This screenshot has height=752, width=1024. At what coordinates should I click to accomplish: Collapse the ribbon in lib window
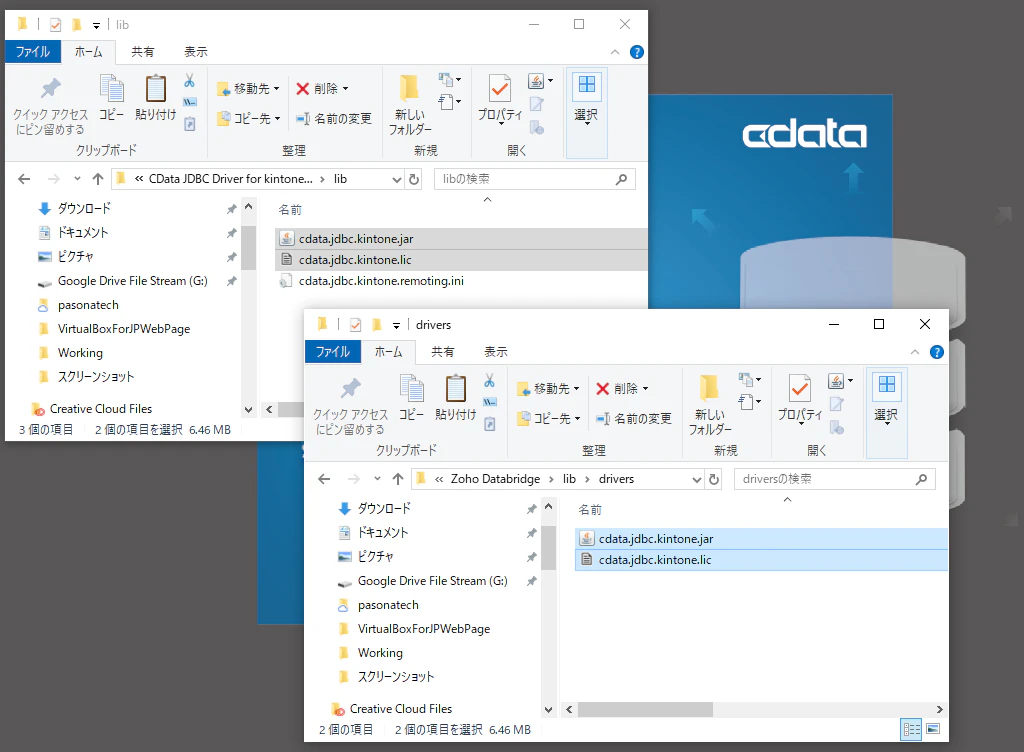pos(615,52)
